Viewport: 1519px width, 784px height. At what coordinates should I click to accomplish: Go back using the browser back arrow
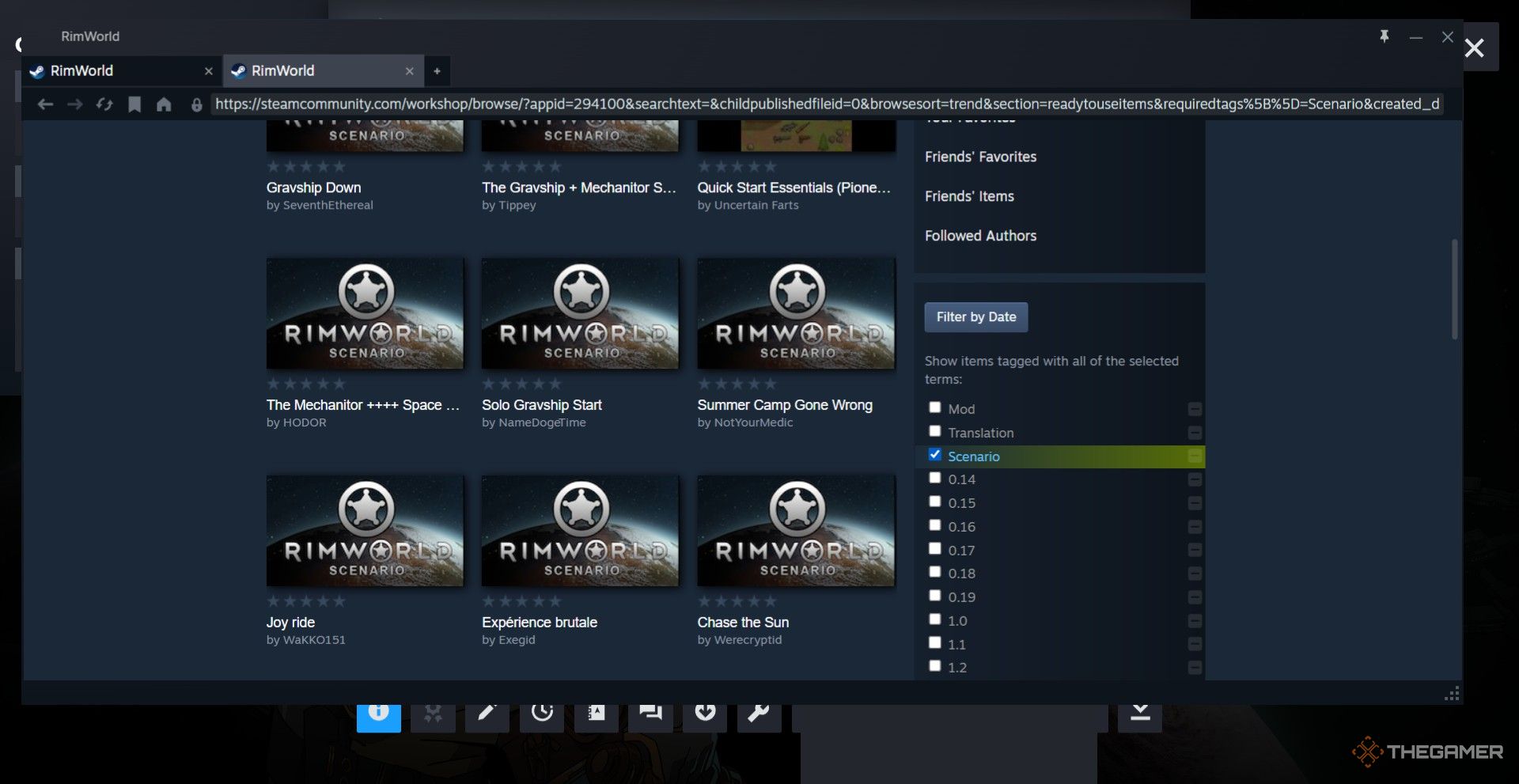pos(45,104)
